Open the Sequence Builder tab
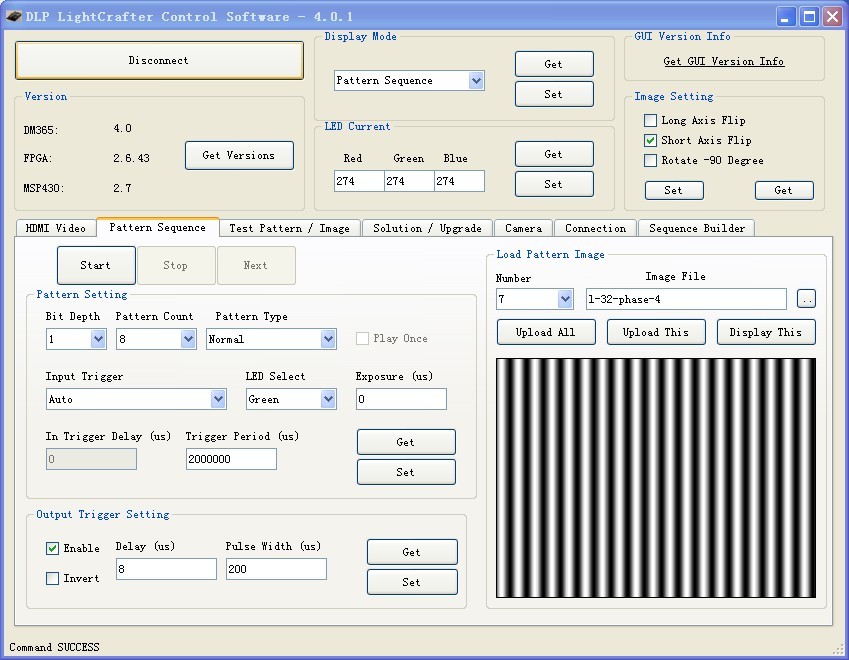 click(697, 228)
